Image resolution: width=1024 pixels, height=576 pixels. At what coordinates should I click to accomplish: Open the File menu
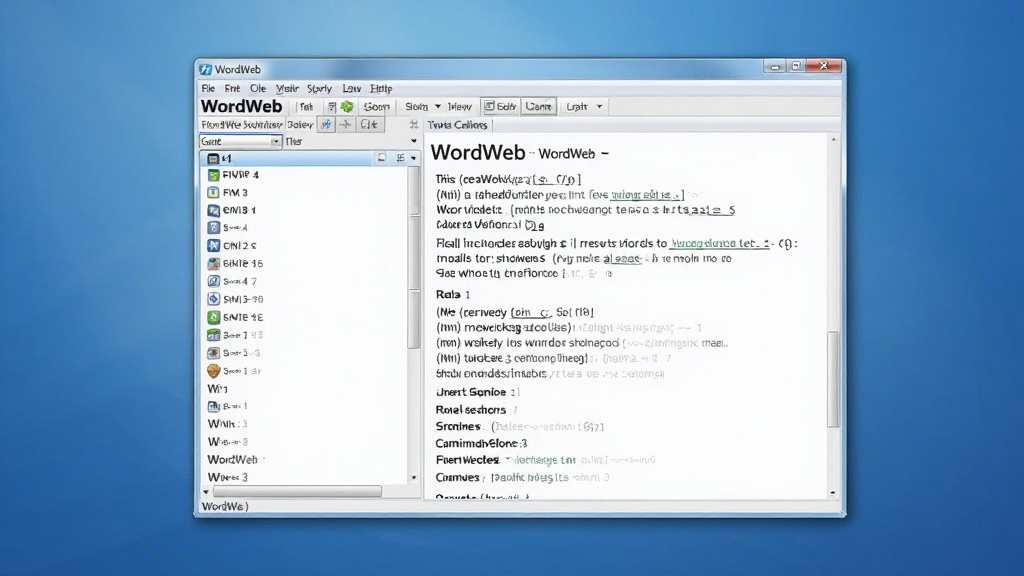point(208,88)
